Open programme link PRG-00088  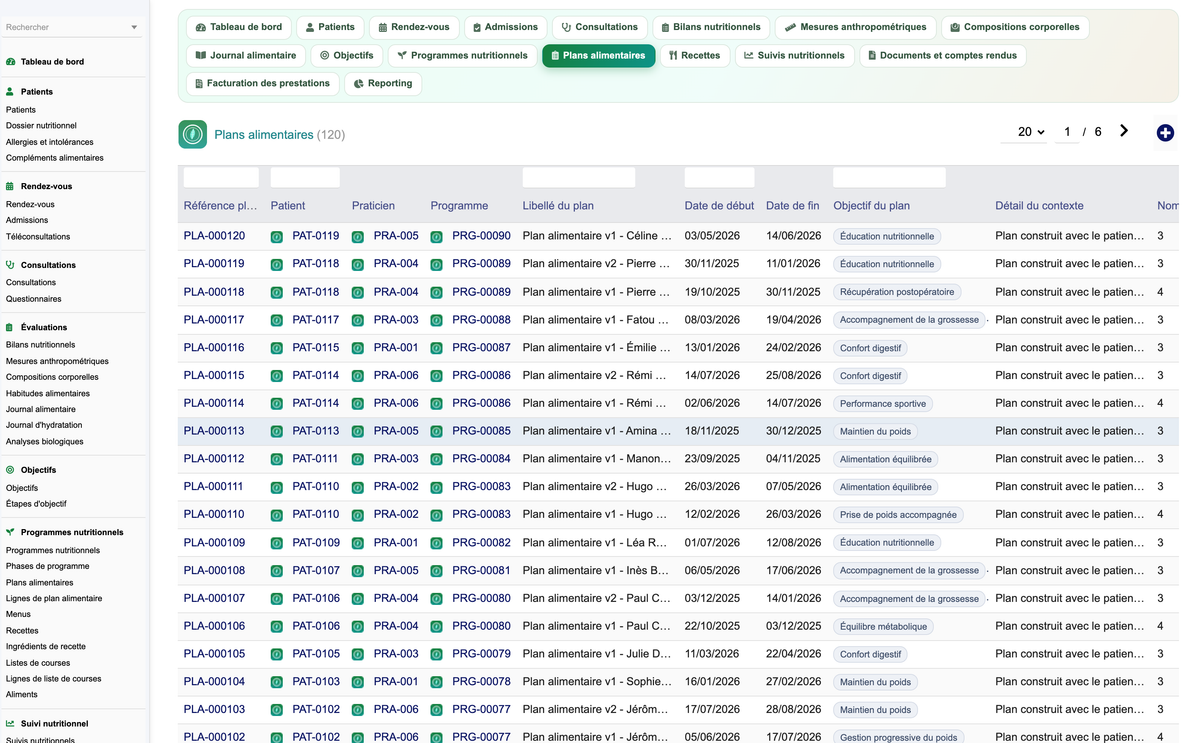(481, 321)
